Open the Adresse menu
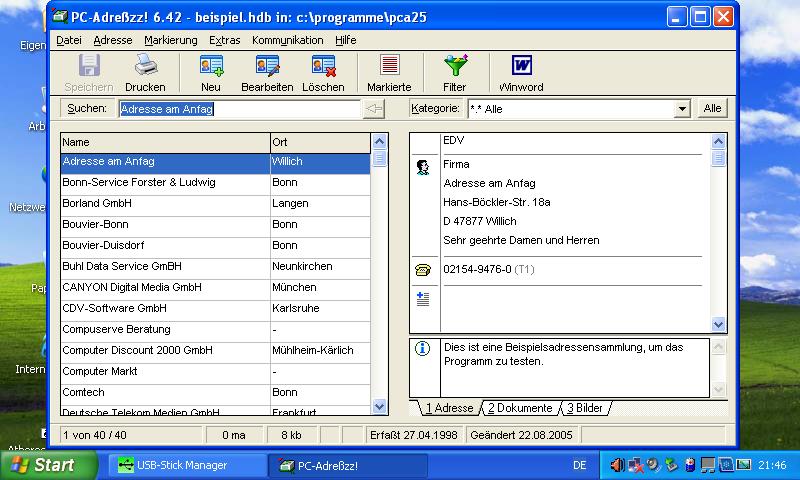 [113, 40]
